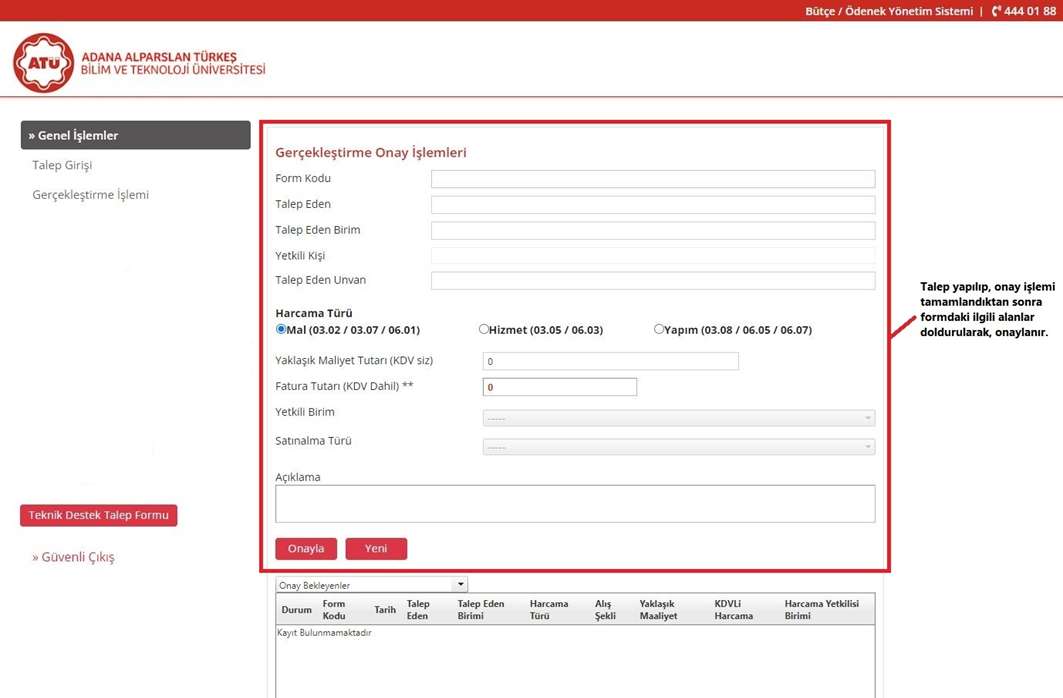
Task: Click the ATU university logo
Action: pyautogui.click(x=43, y=63)
